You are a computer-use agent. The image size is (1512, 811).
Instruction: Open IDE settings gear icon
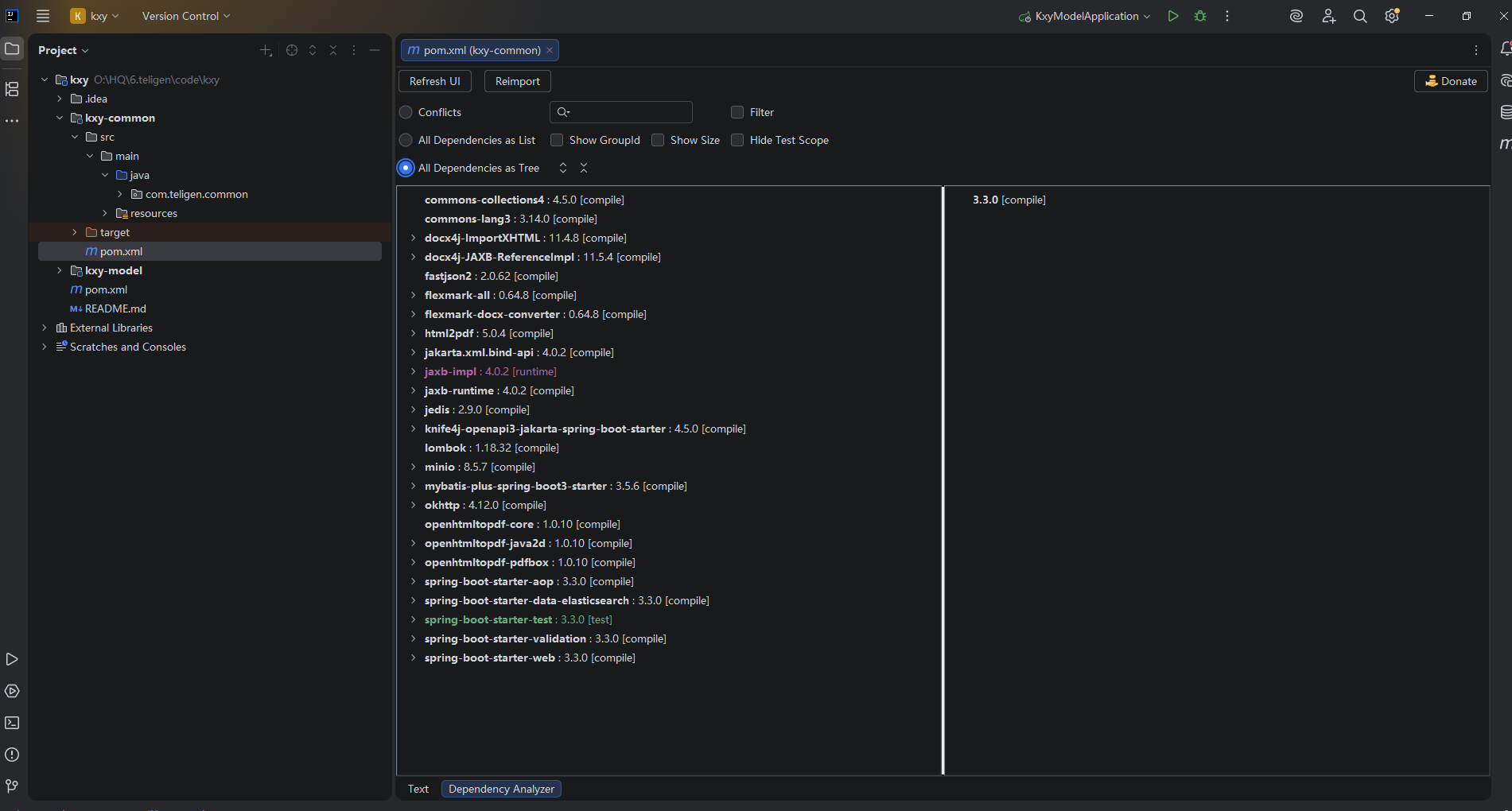pos(1392,16)
